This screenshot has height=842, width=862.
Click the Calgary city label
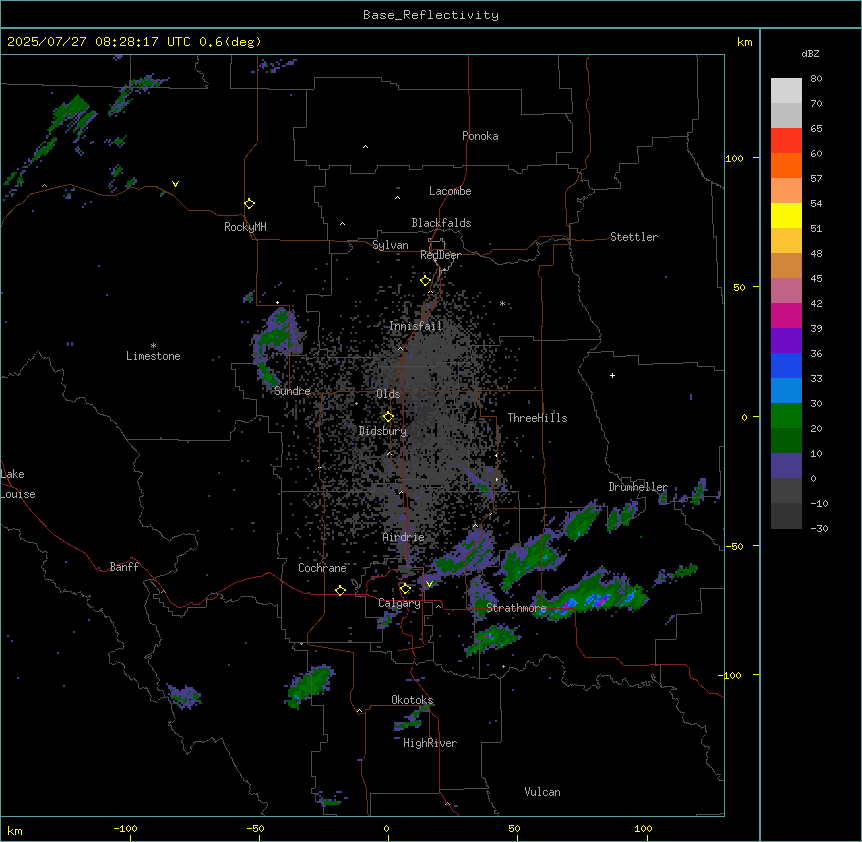pyautogui.click(x=400, y=603)
